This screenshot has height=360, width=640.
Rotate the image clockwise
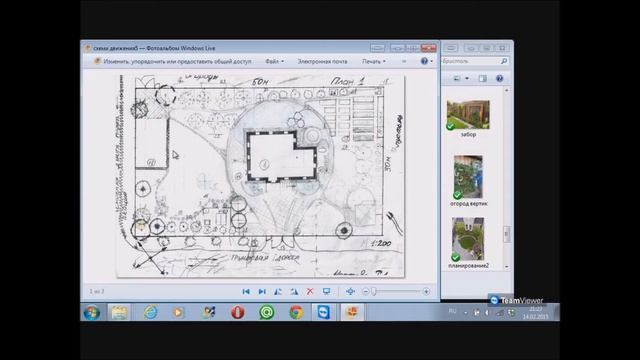click(294, 291)
